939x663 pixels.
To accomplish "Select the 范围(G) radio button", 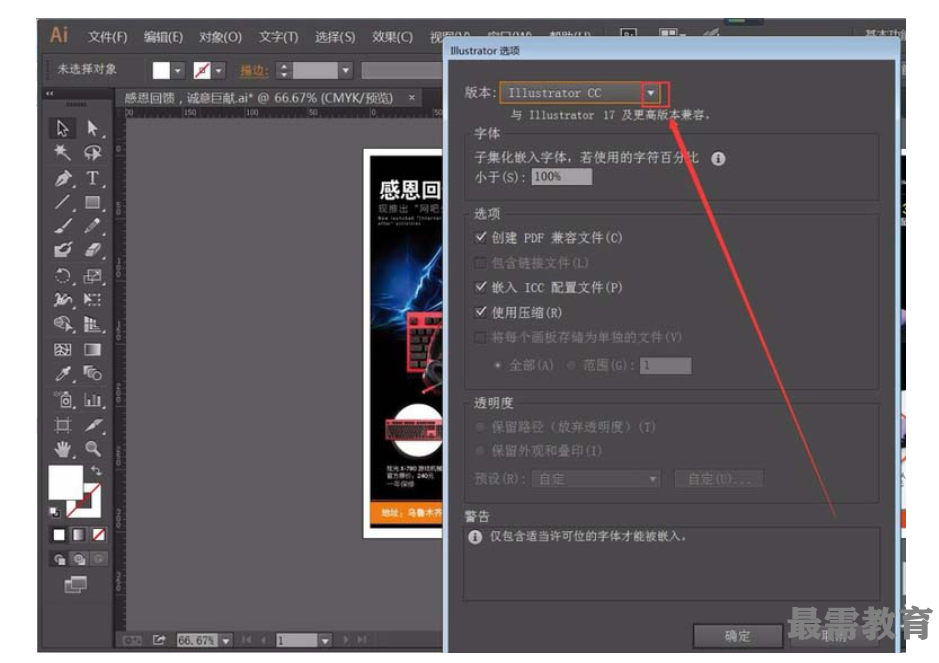I will [571, 365].
